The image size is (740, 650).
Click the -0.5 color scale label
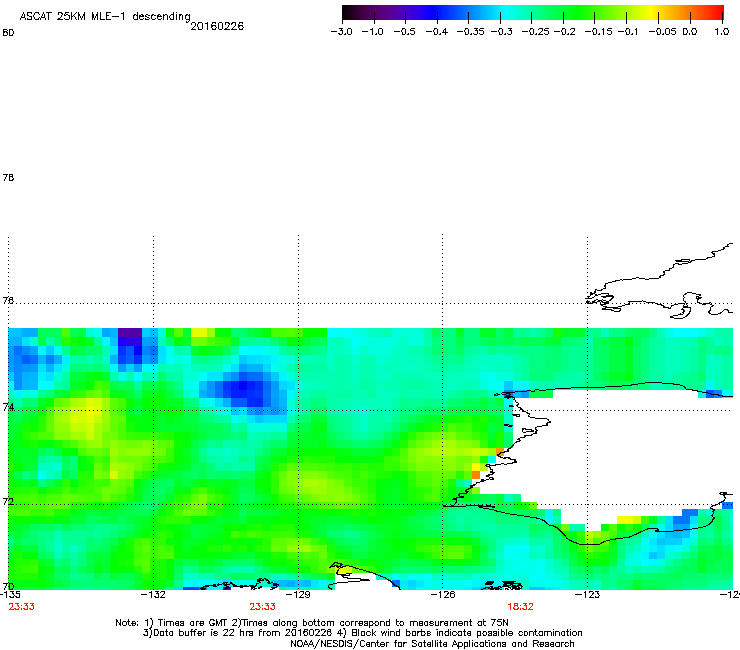404,32
